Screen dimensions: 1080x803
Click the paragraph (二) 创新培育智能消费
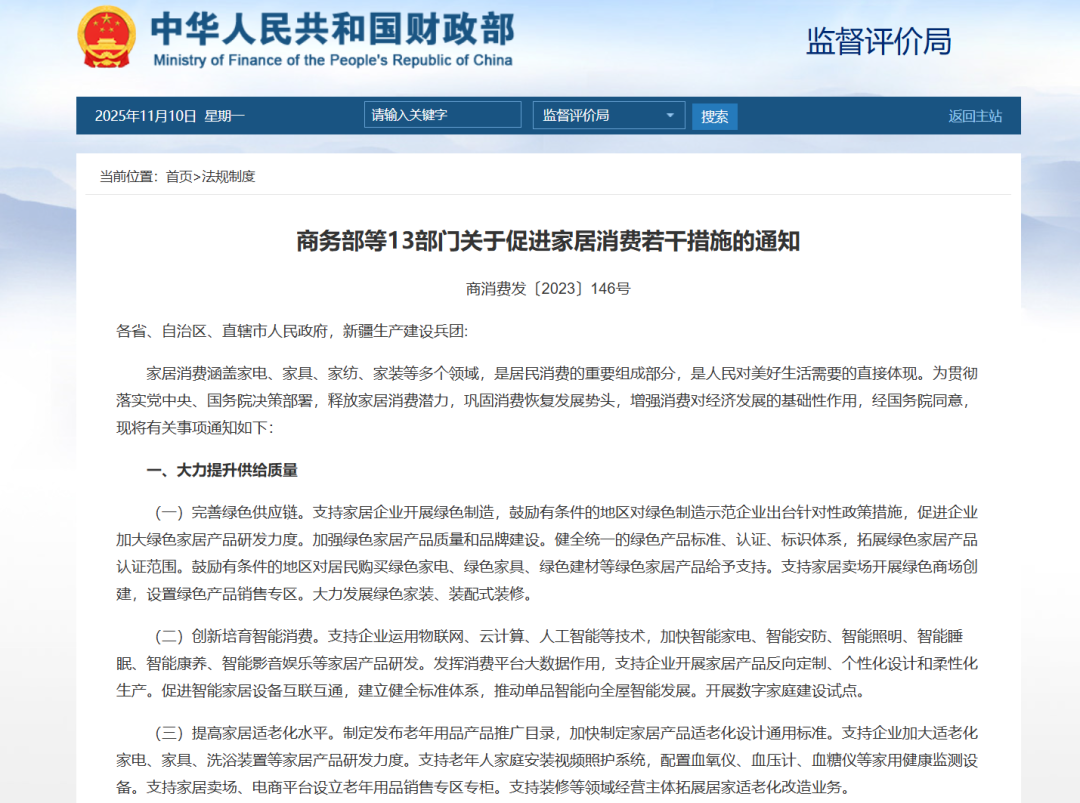click(x=548, y=663)
